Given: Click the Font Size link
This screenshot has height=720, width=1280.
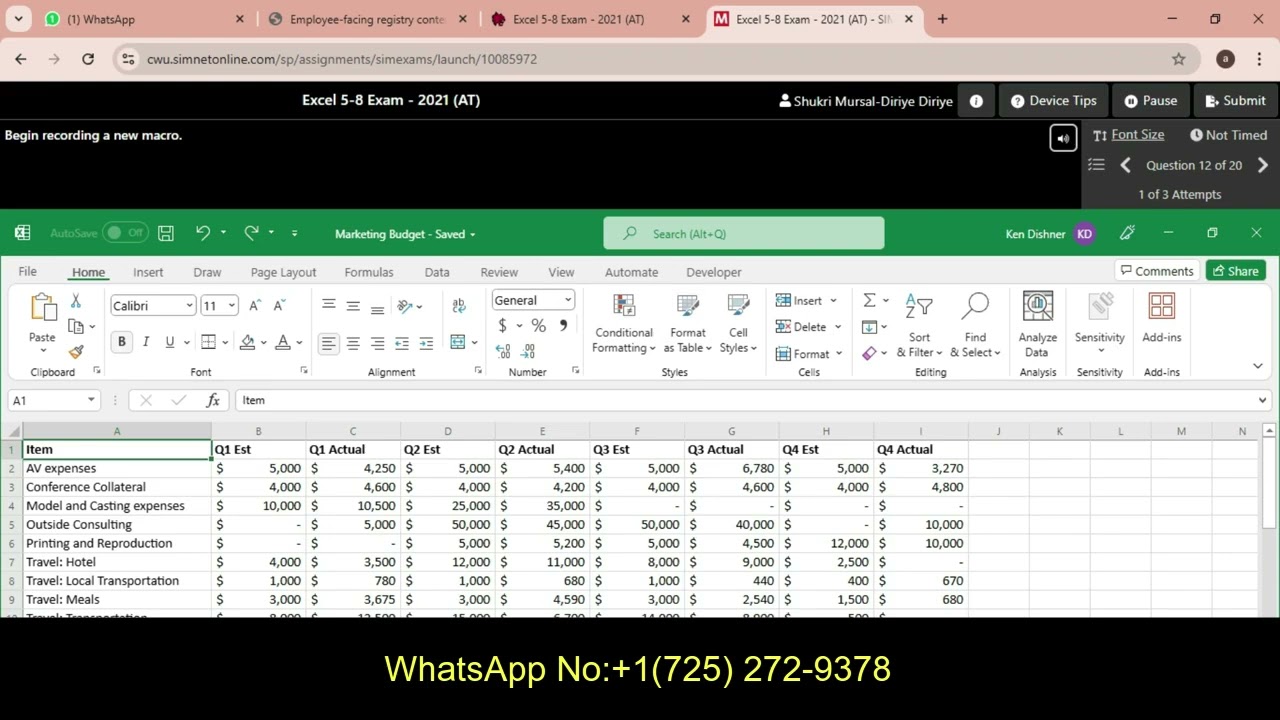Looking at the screenshot, I should tap(1137, 135).
